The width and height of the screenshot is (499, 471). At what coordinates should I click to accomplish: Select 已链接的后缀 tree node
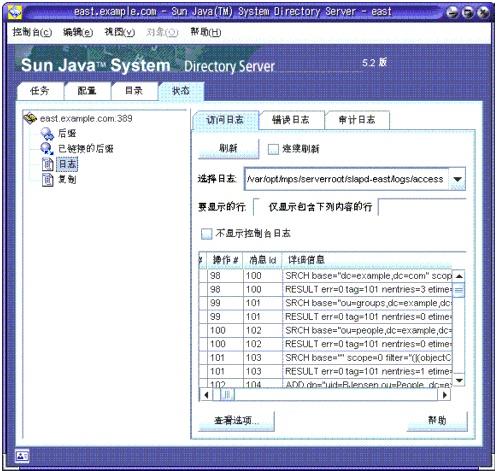[x=86, y=149]
